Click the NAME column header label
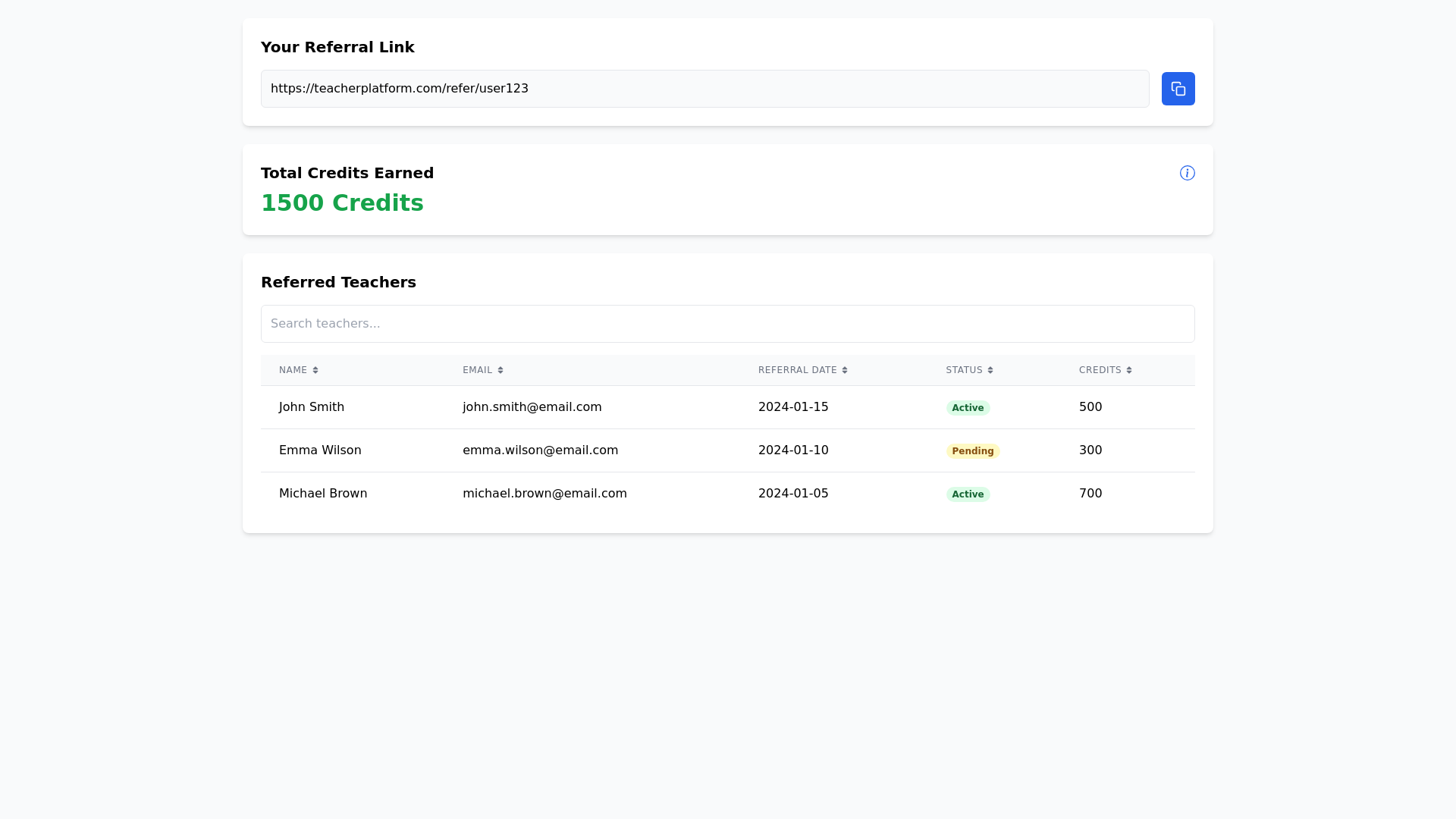The width and height of the screenshot is (1456, 819). click(x=293, y=370)
